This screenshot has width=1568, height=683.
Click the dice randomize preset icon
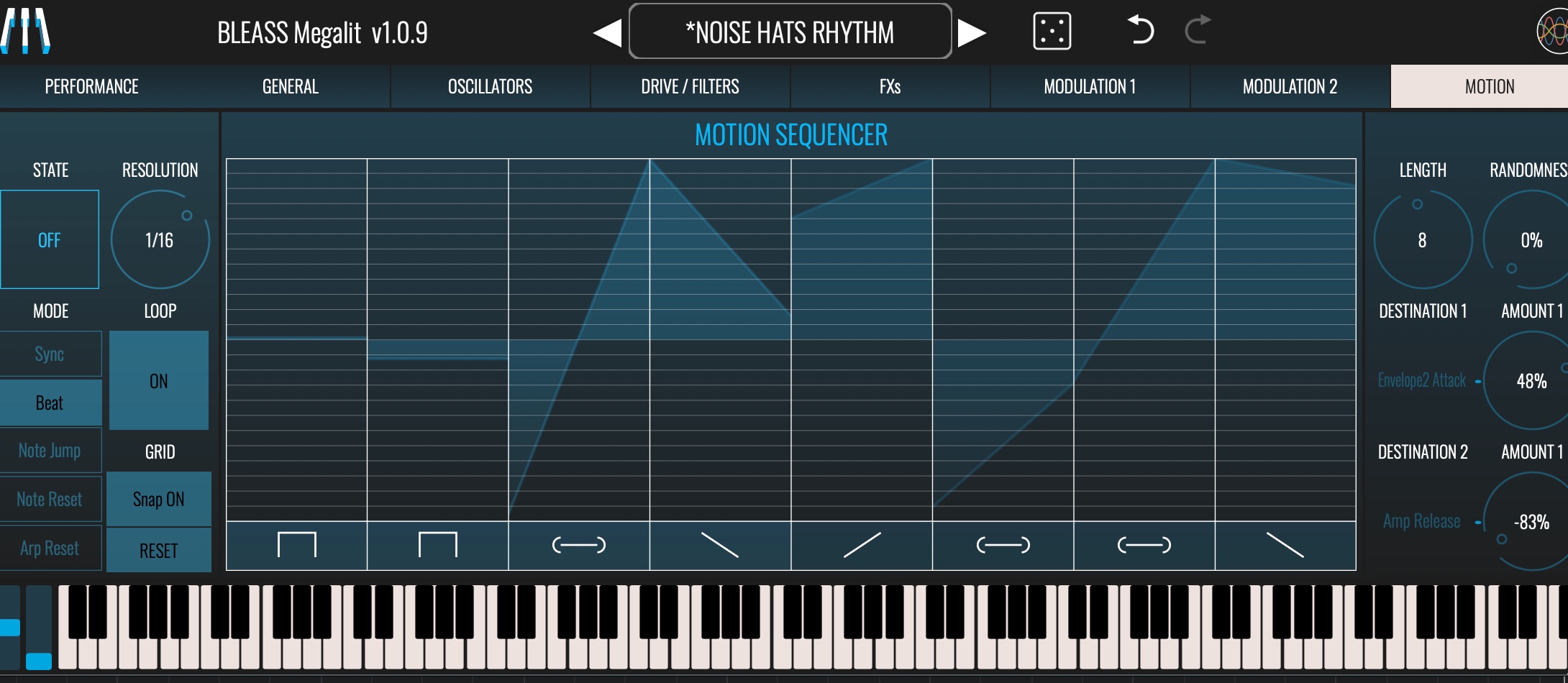click(x=1052, y=32)
